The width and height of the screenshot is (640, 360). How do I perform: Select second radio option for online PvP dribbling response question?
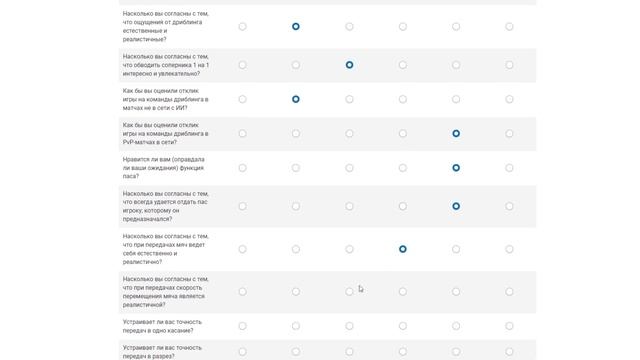click(x=296, y=133)
